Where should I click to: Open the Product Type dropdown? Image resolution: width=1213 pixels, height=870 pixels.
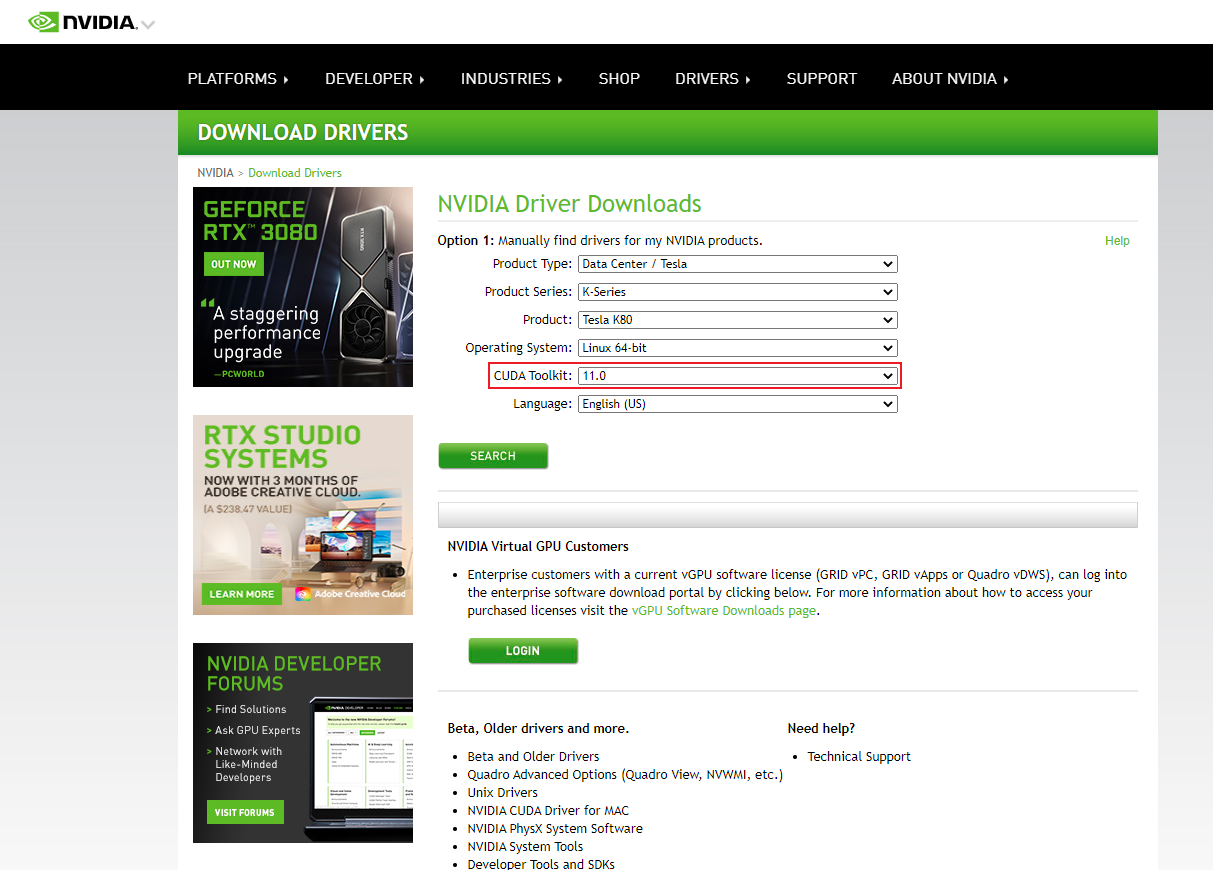738,264
